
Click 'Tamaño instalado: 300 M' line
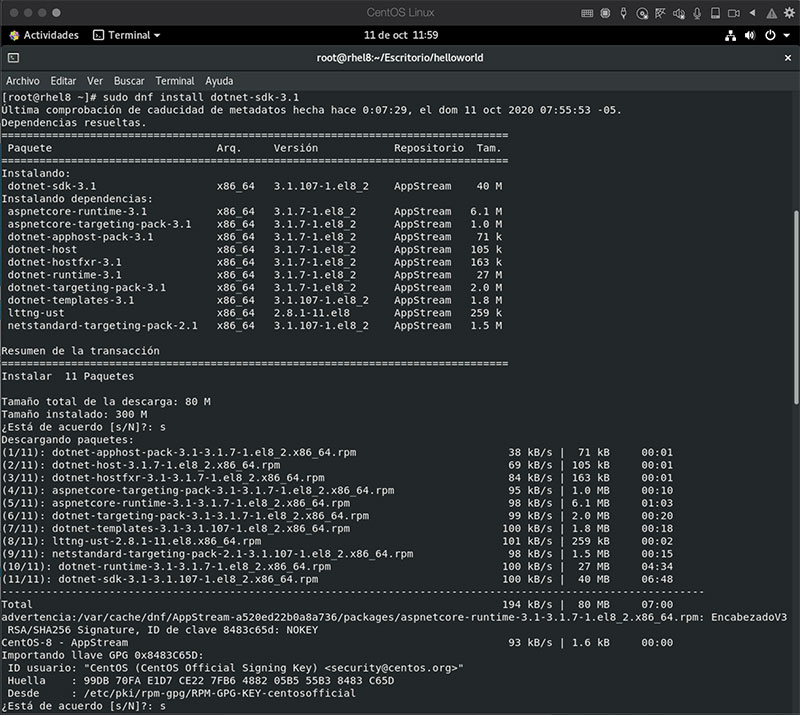tap(74, 414)
